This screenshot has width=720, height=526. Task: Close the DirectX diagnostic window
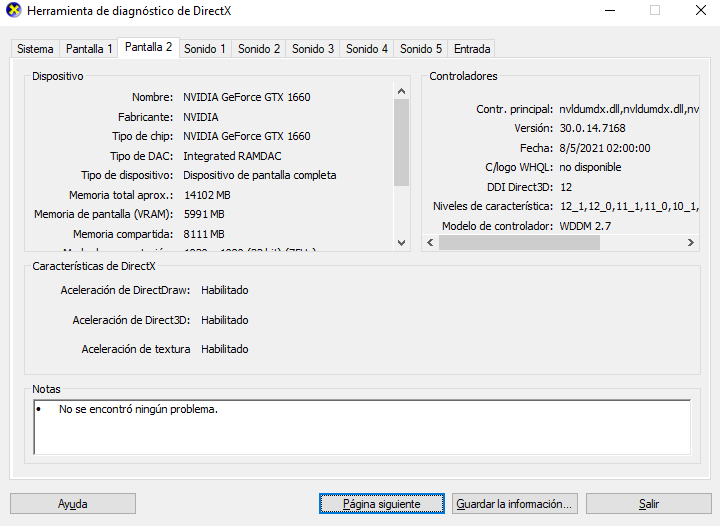coord(700,10)
